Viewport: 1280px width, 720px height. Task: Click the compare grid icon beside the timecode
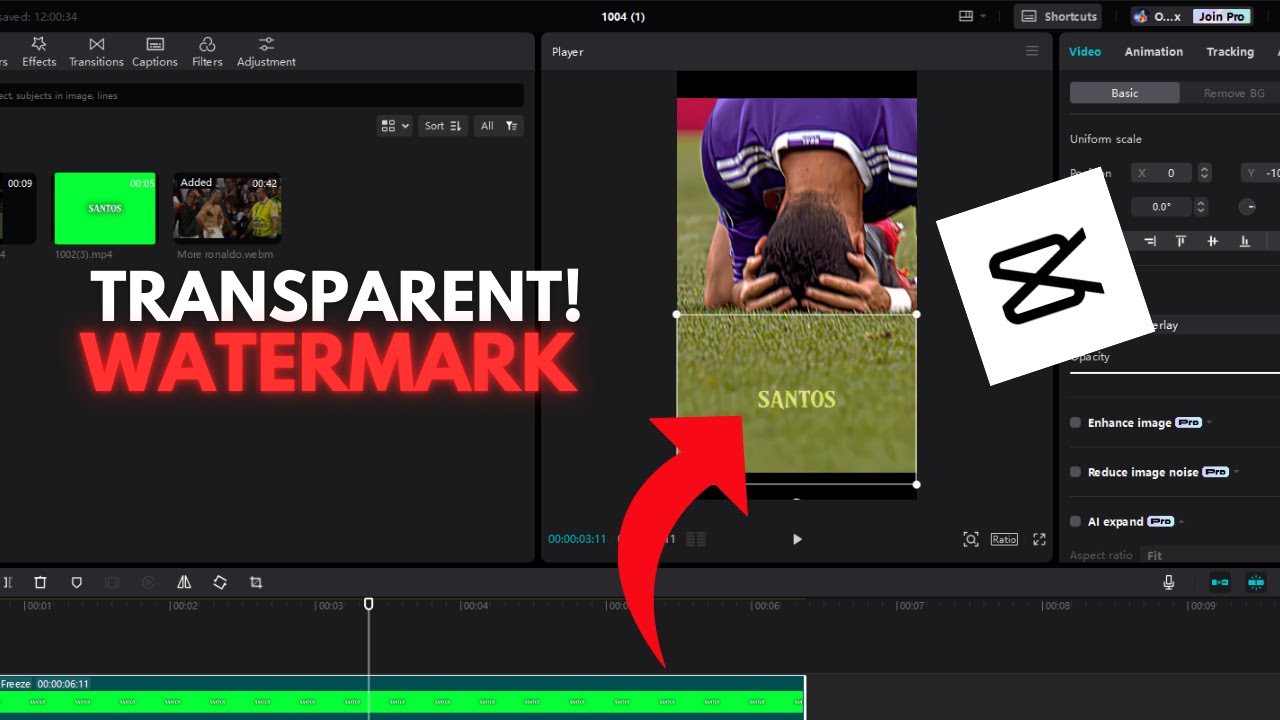[x=696, y=539]
